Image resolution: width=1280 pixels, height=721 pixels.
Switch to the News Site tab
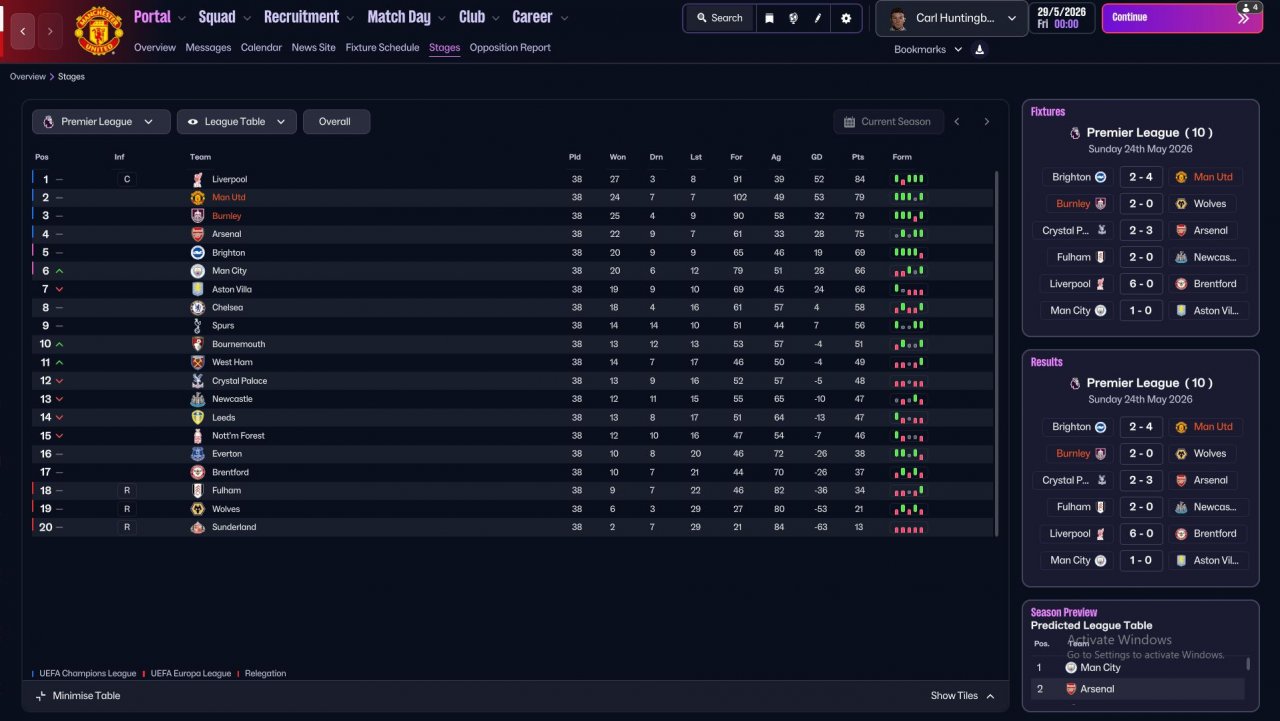314,48
